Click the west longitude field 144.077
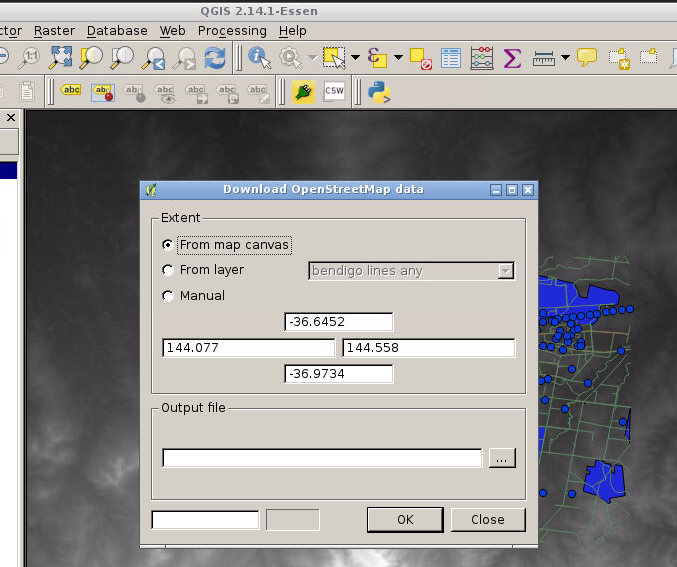 (248, 348)
